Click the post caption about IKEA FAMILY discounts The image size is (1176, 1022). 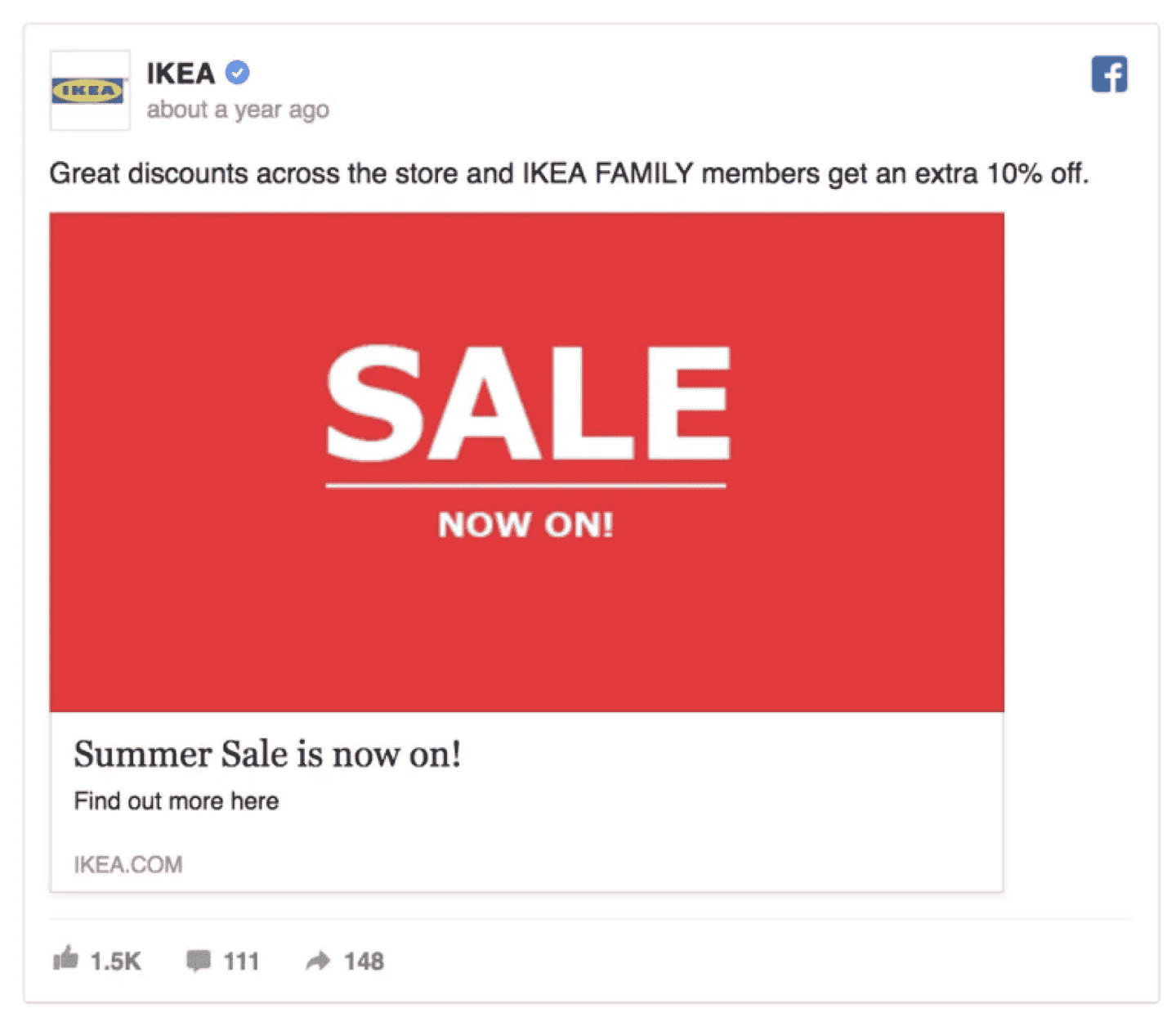569,174
